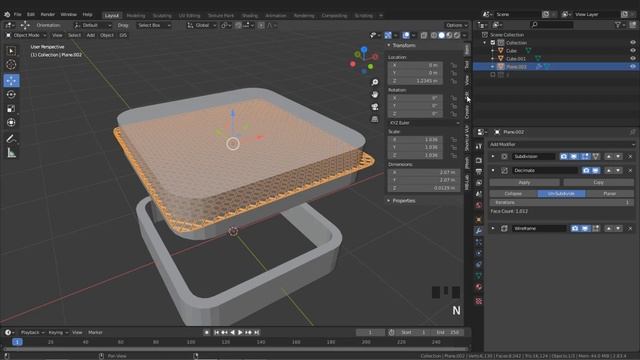Toggle Subdivision modifier on-cage triangle button
640x360 pixels.
596,156
